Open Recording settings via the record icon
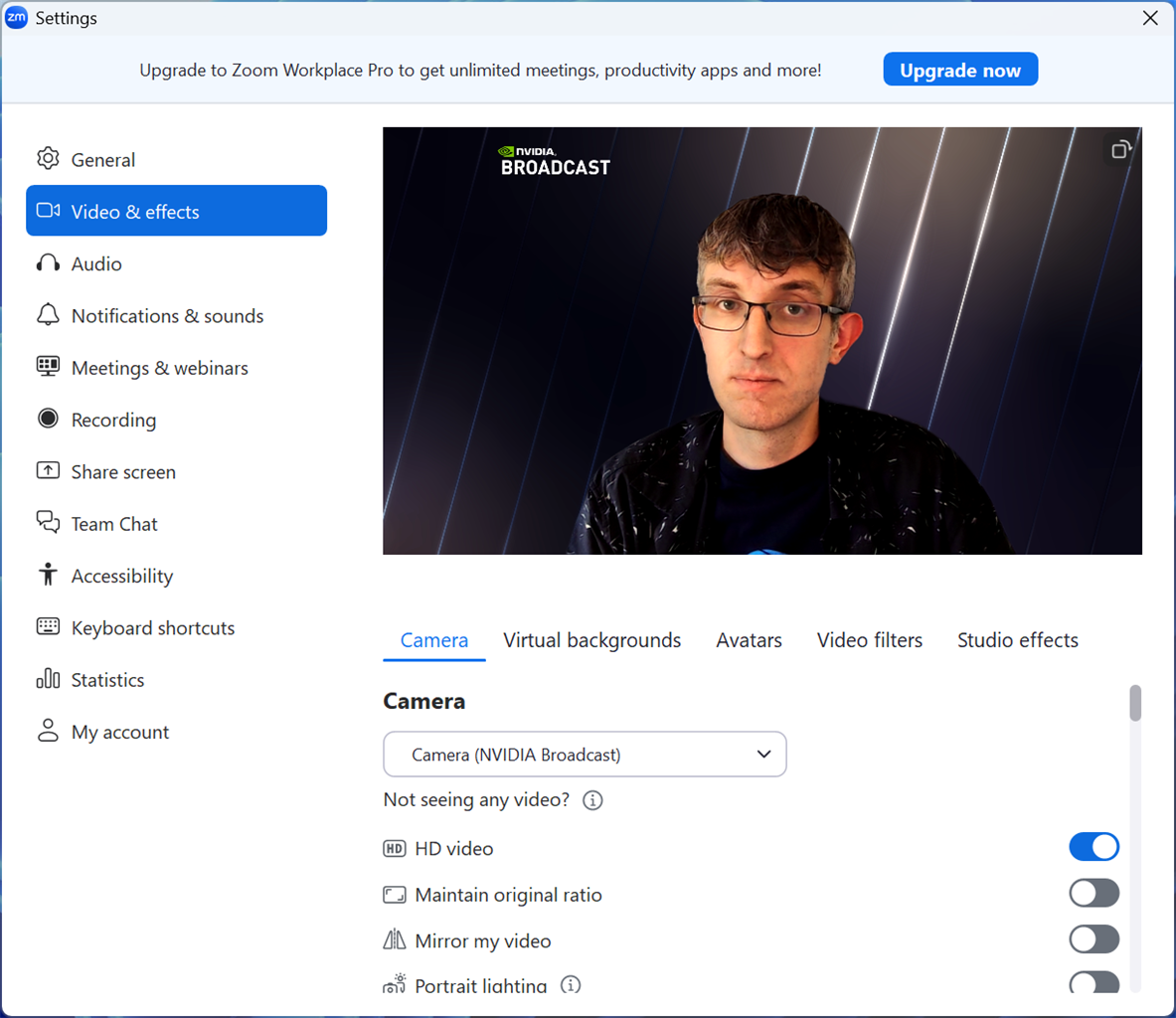The image size is (1176, 1018). pos(48,419)
